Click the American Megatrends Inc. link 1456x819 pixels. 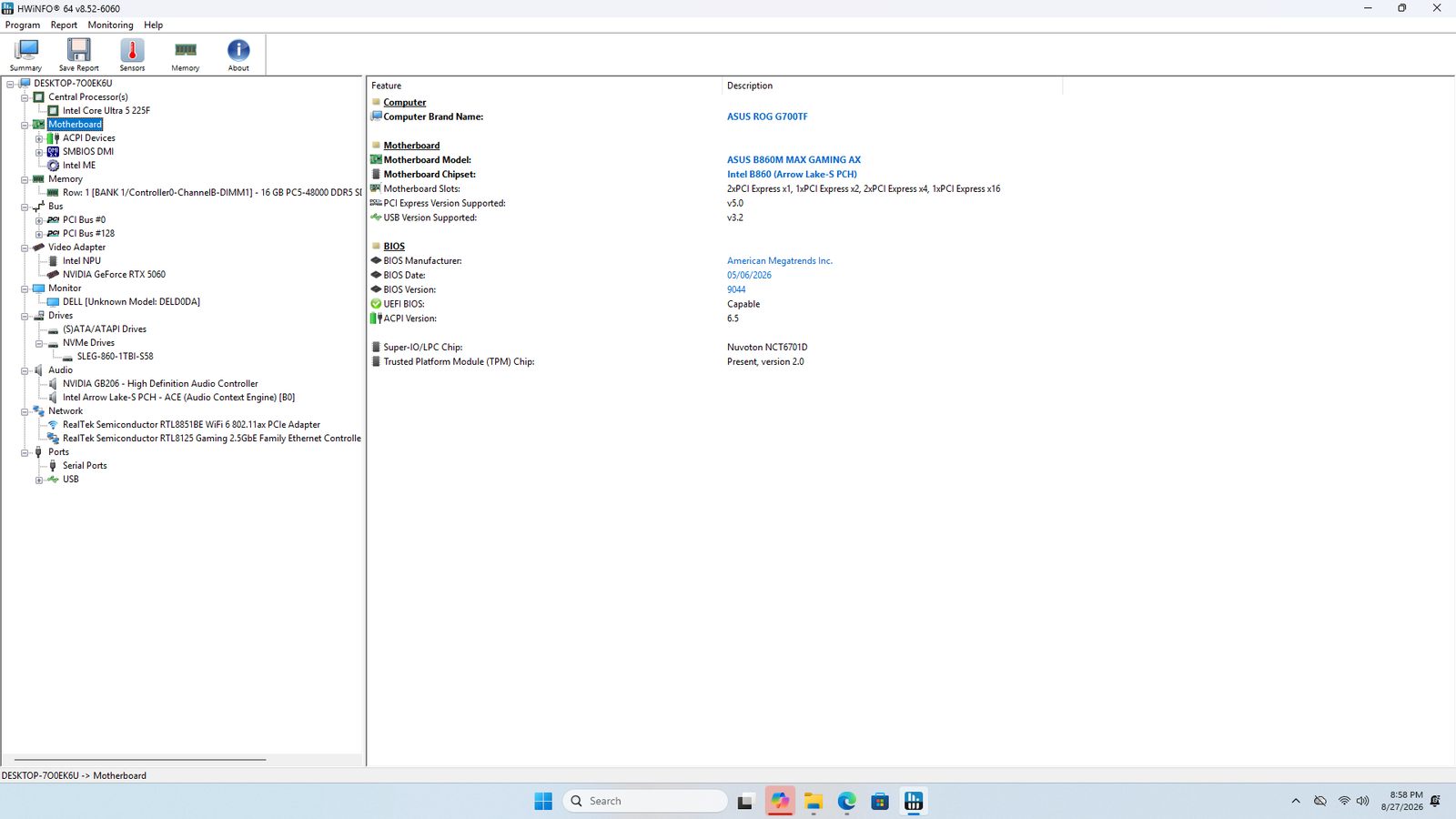(780, 261)
